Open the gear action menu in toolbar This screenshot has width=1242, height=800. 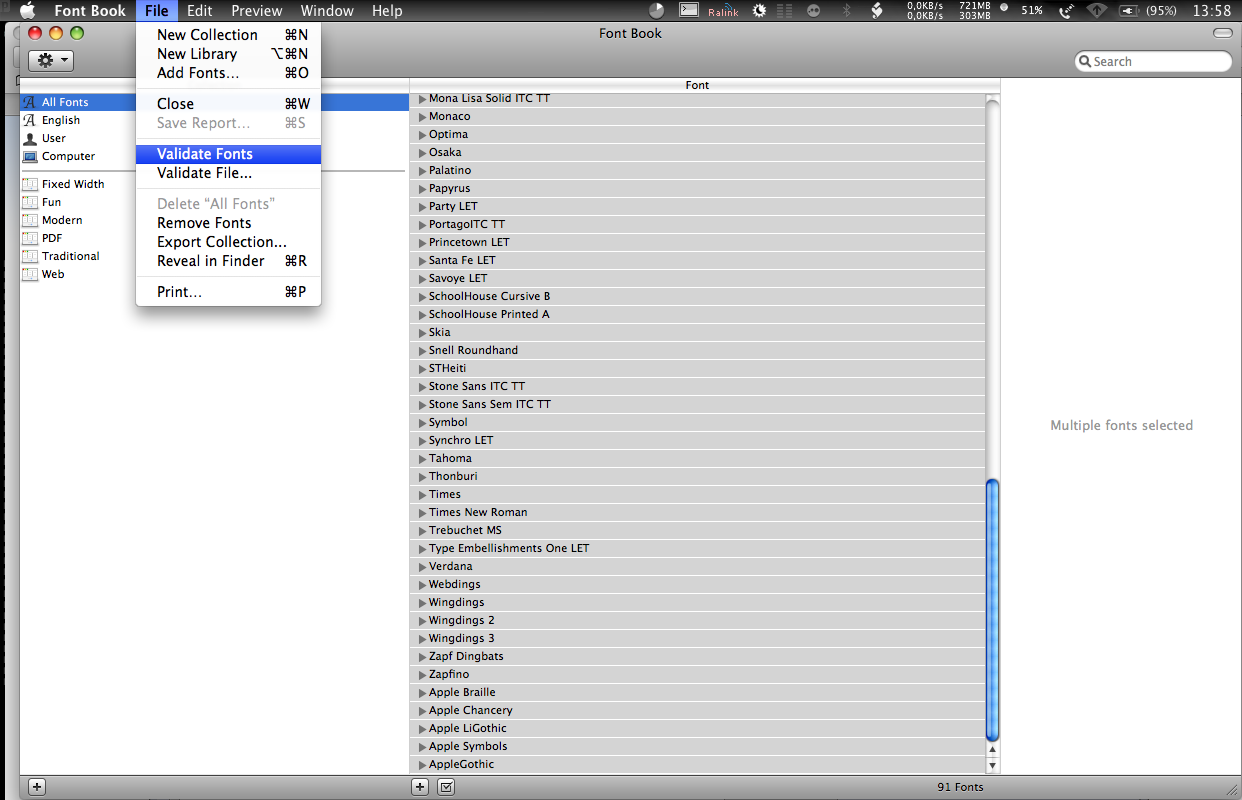click(x=51, y=61)
